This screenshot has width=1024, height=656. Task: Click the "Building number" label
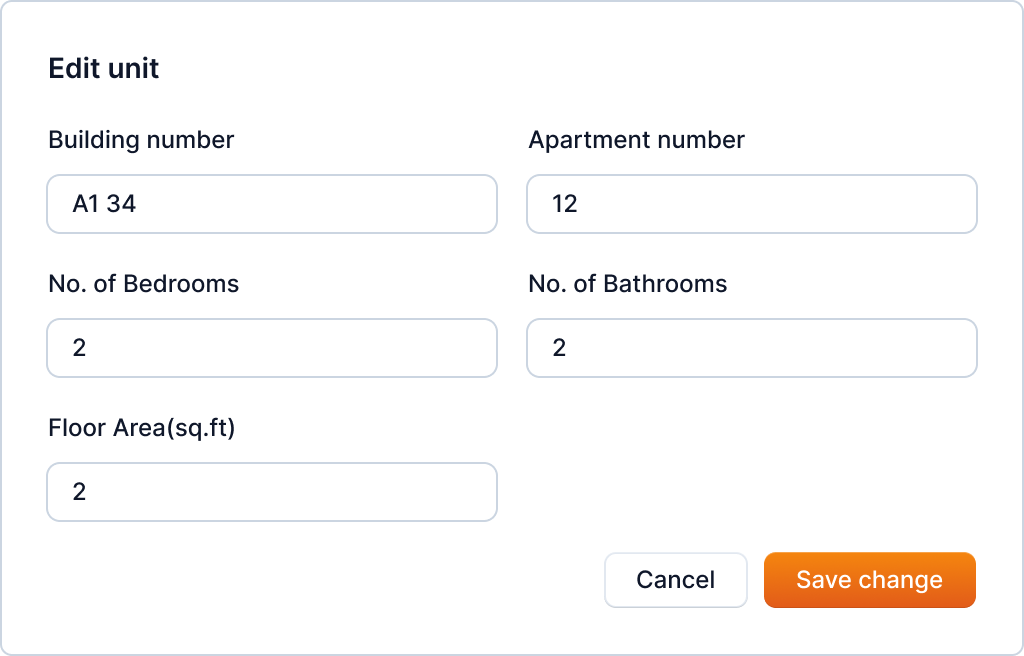point(141,140)
